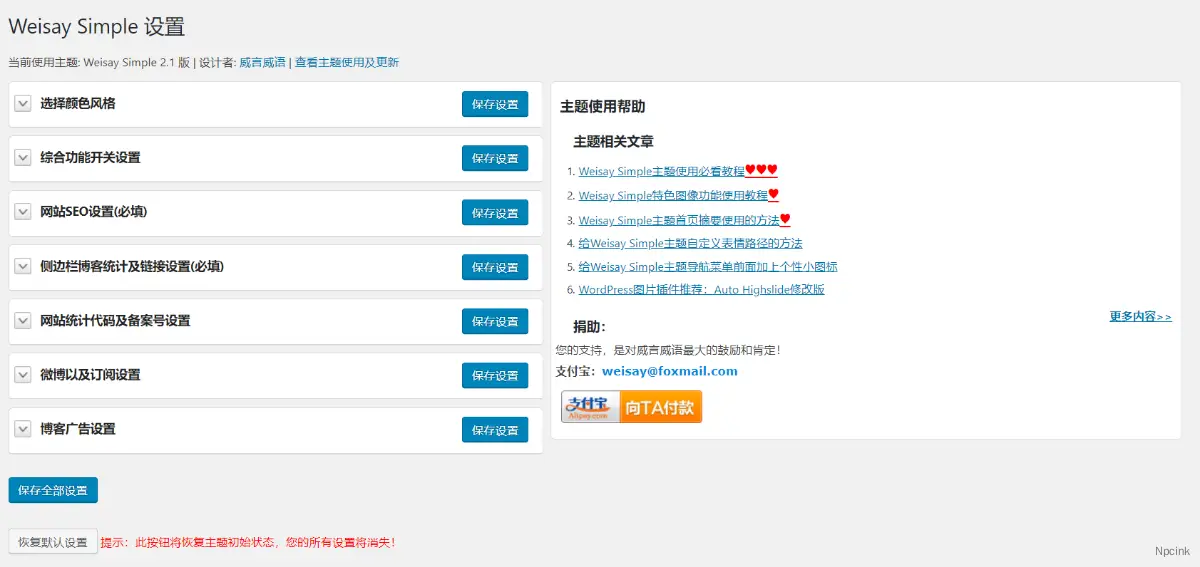Click the 网站SEO设置(必填) section title
This screenshot has height=567, width=1200.
tap(94, 212)
